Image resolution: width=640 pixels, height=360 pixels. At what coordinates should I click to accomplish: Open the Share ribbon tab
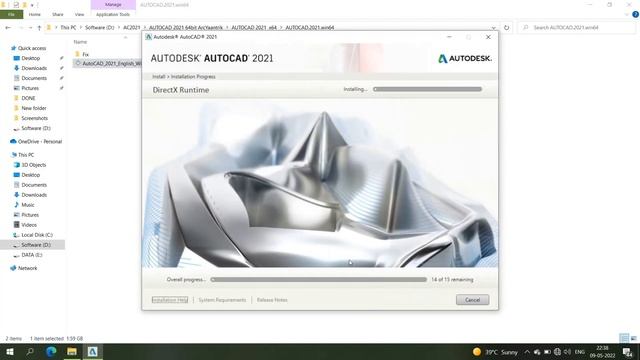(x=58, y=14)
